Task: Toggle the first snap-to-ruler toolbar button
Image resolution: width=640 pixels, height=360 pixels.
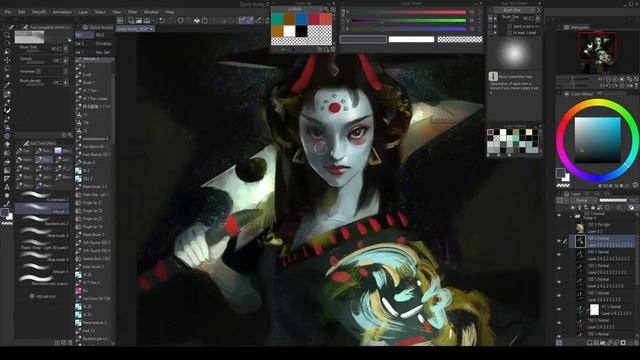Action: coord(242,20)
